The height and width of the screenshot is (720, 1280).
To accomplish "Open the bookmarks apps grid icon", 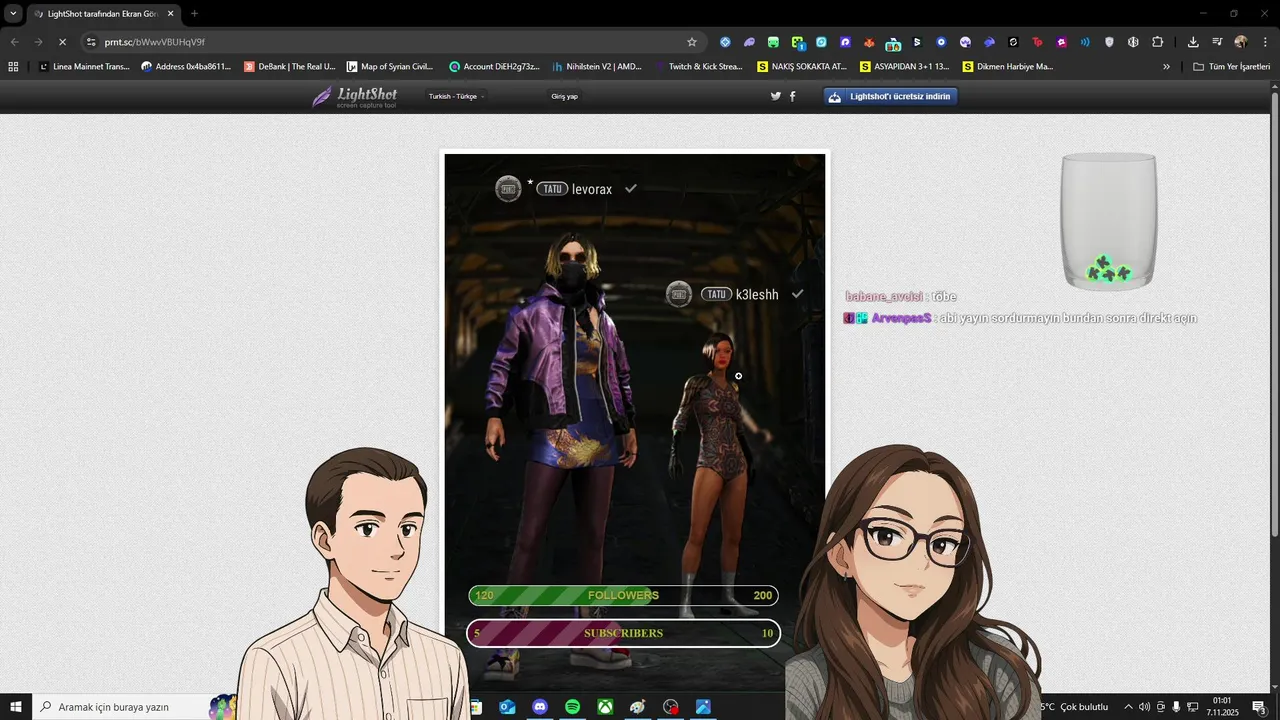I will (13, 67).
